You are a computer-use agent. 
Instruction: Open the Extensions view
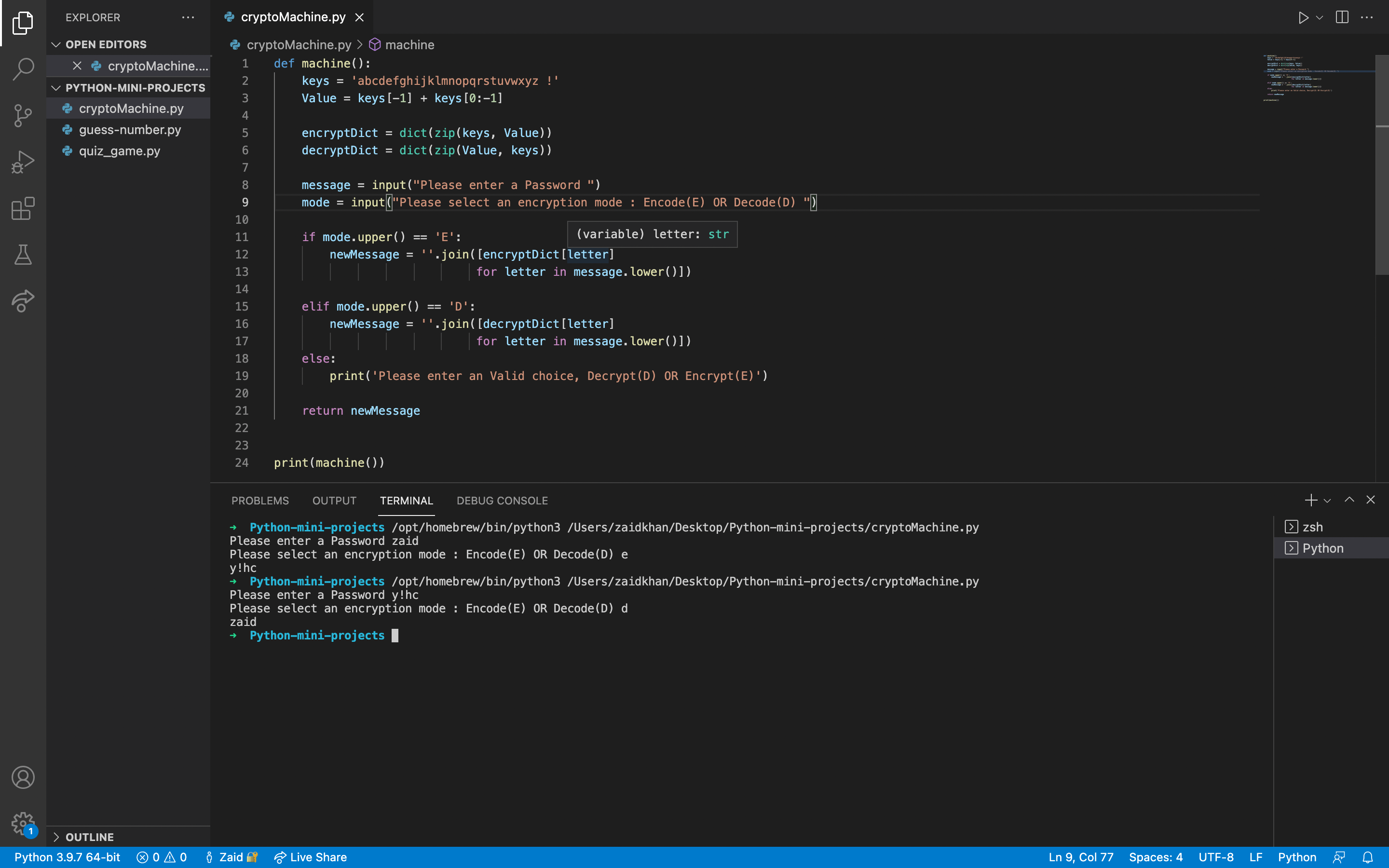point(23,208)
